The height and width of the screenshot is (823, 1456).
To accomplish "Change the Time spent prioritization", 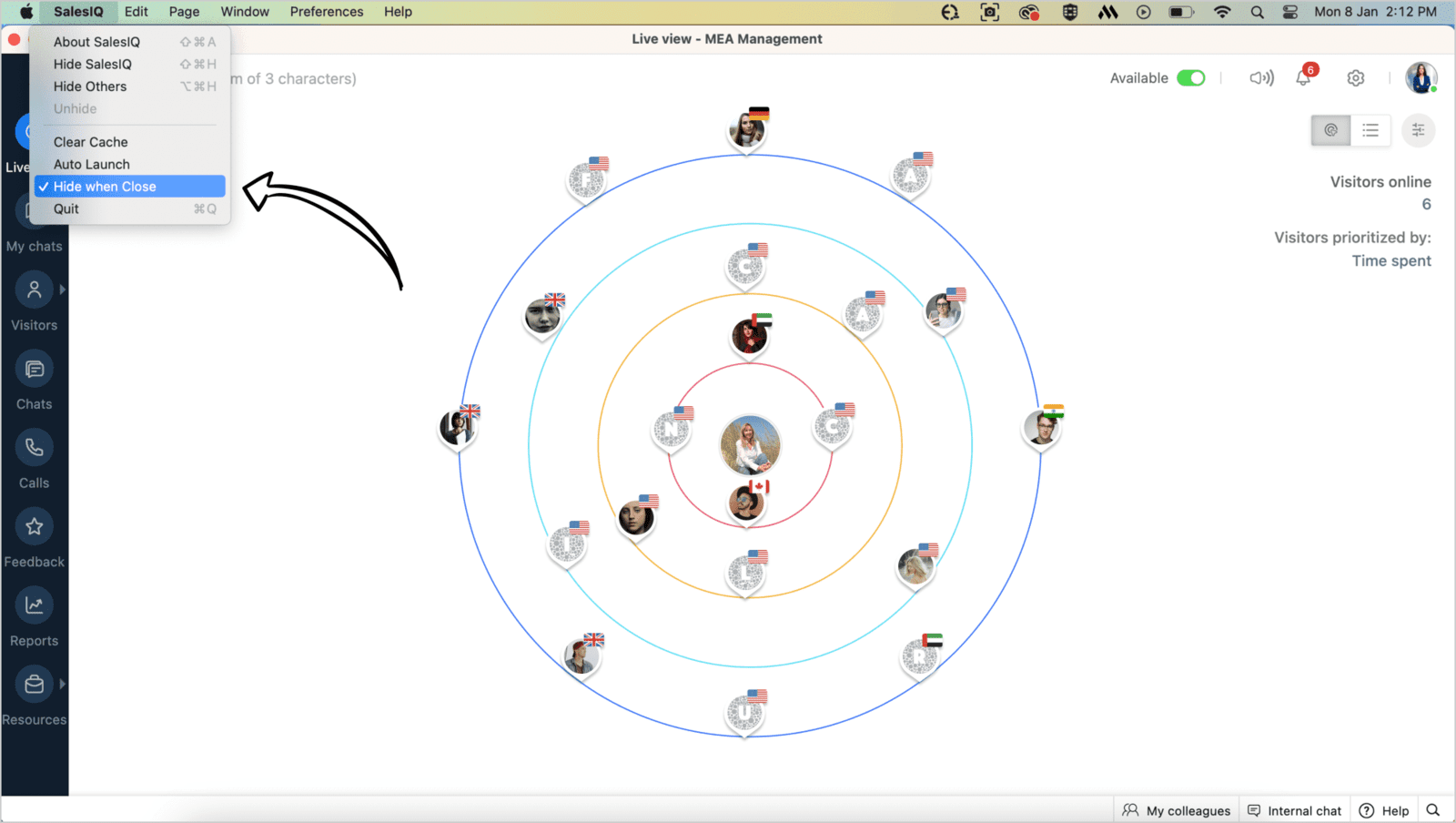I will 1390,260.
